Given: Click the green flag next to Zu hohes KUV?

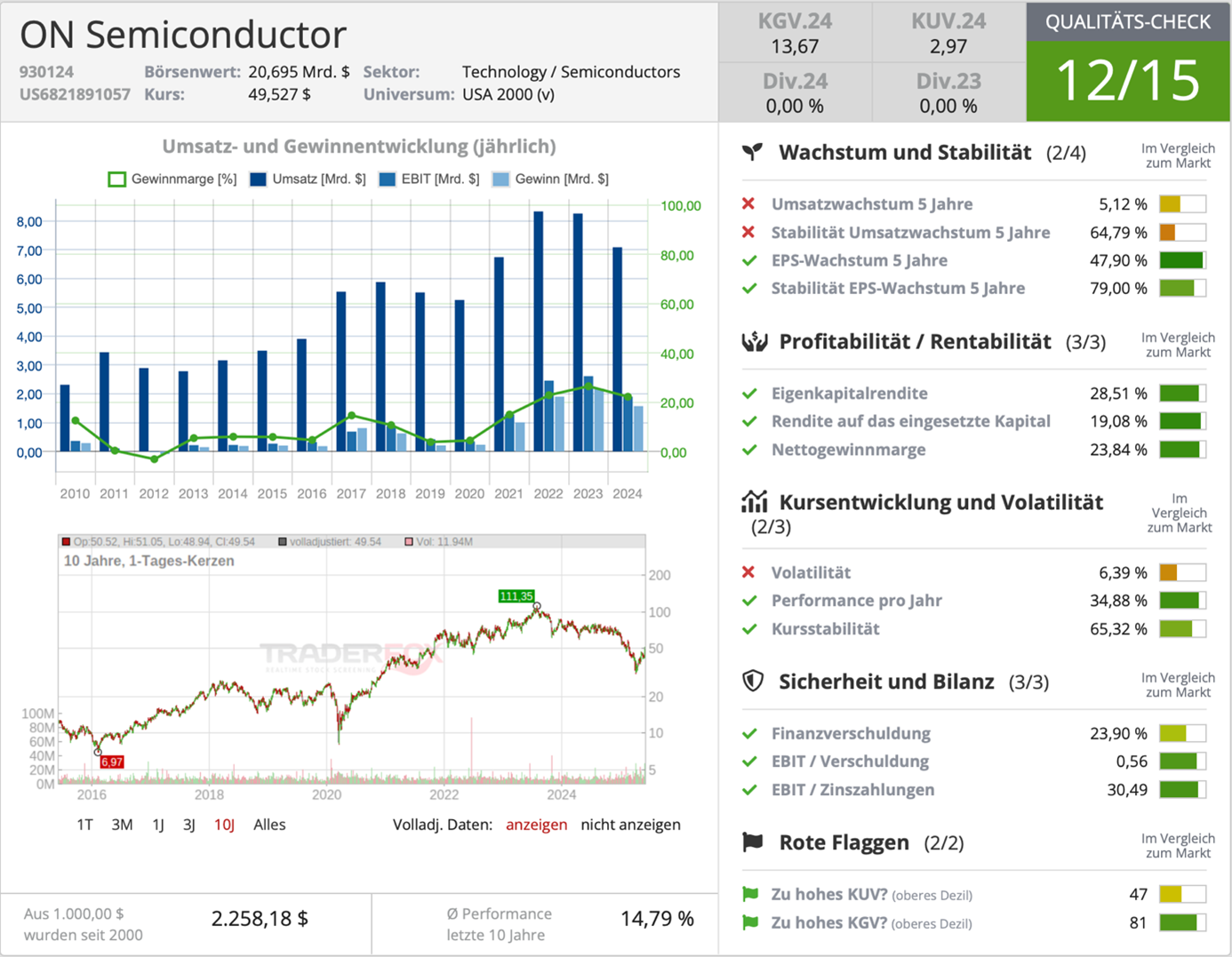Looking at the screenshot, I should click(750, 894).
